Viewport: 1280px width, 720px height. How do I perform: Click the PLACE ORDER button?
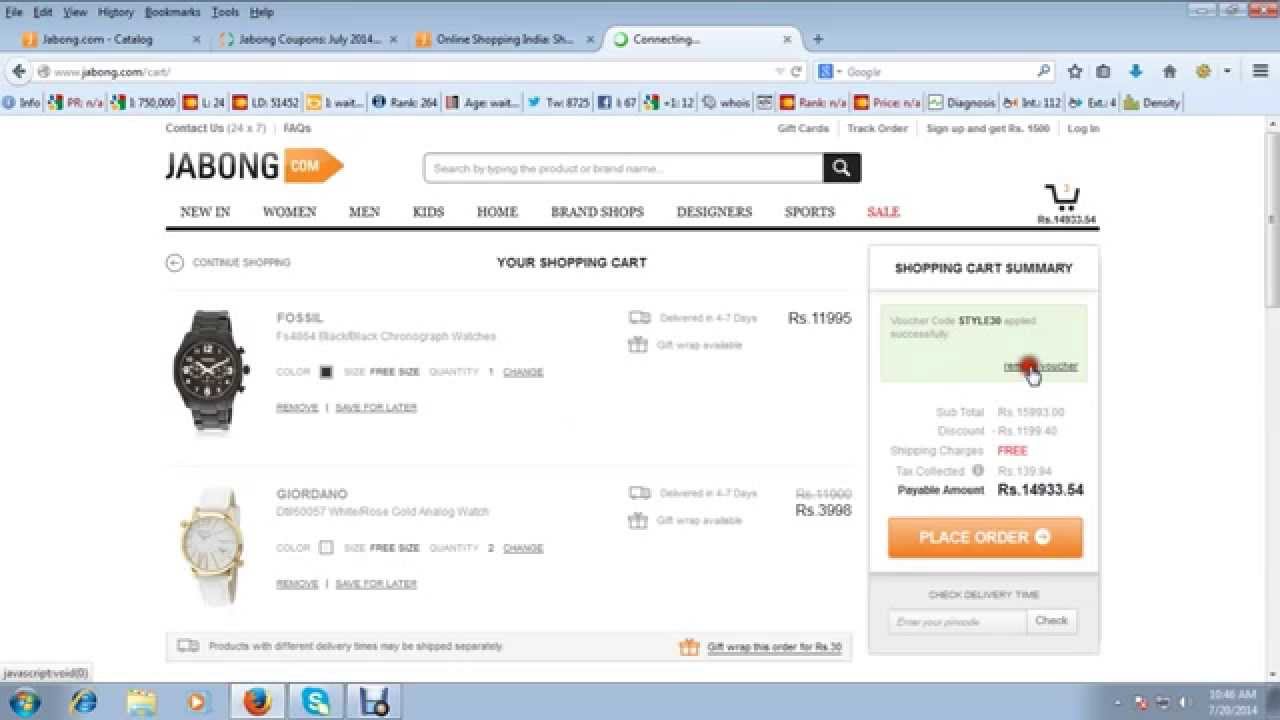[985, 537]
